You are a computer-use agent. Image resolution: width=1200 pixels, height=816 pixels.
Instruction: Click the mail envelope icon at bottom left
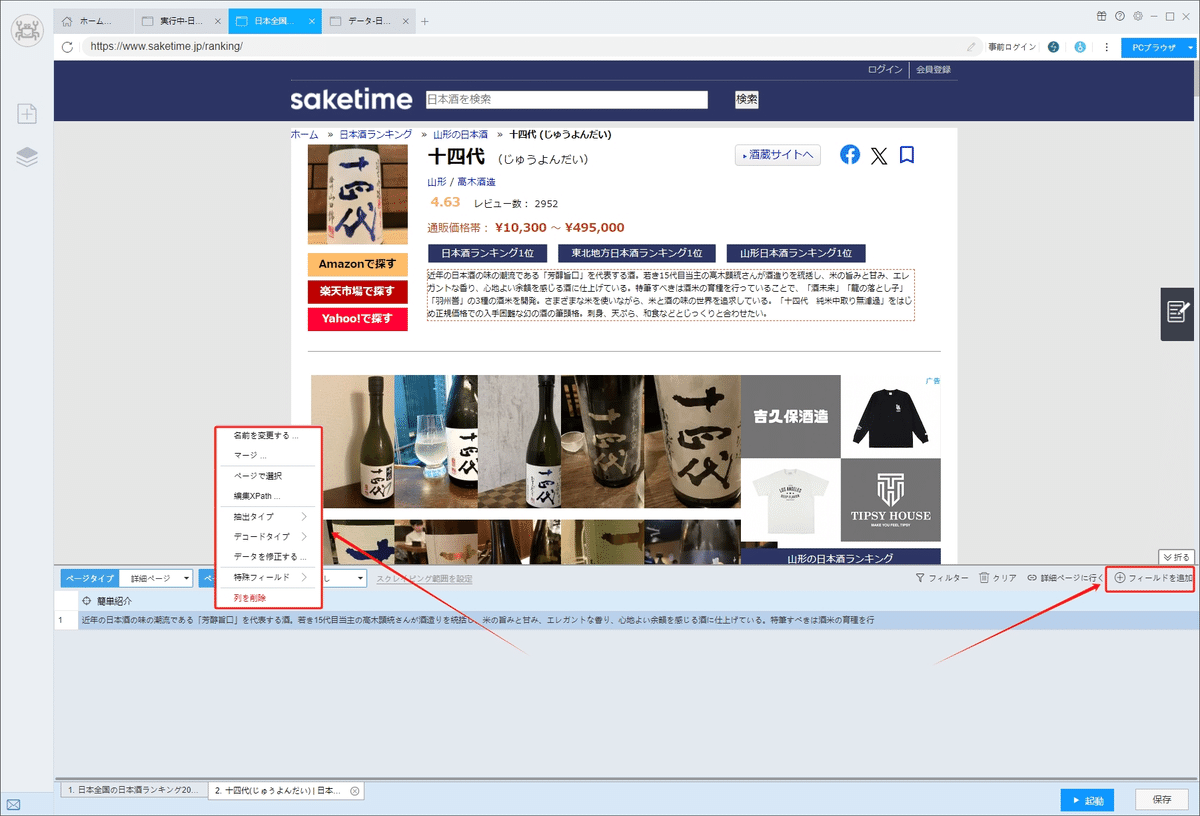click(14, 804)
